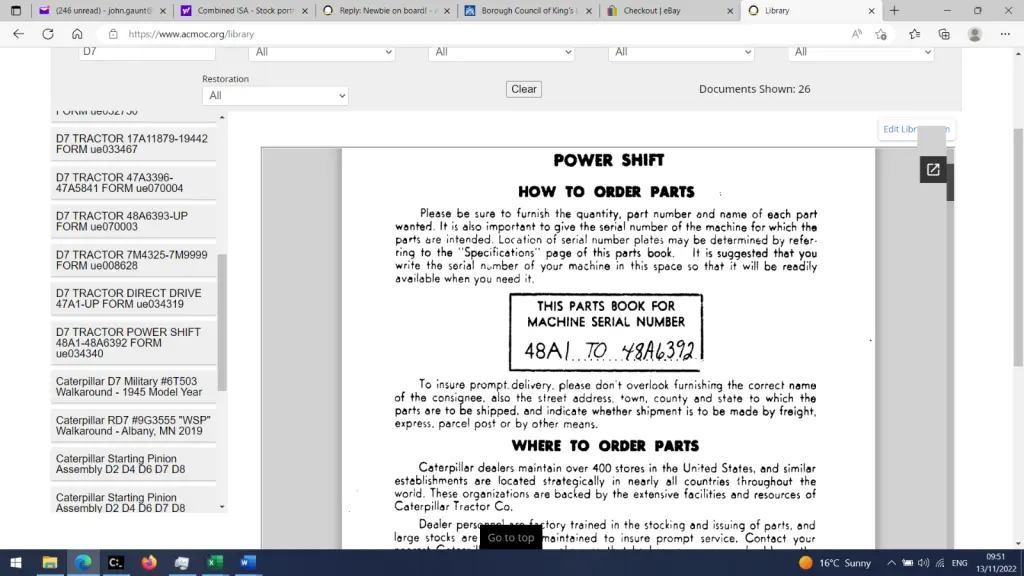1024x576 pixels.
Task: Open a new browser tab
Action: (x=894, y=10)
